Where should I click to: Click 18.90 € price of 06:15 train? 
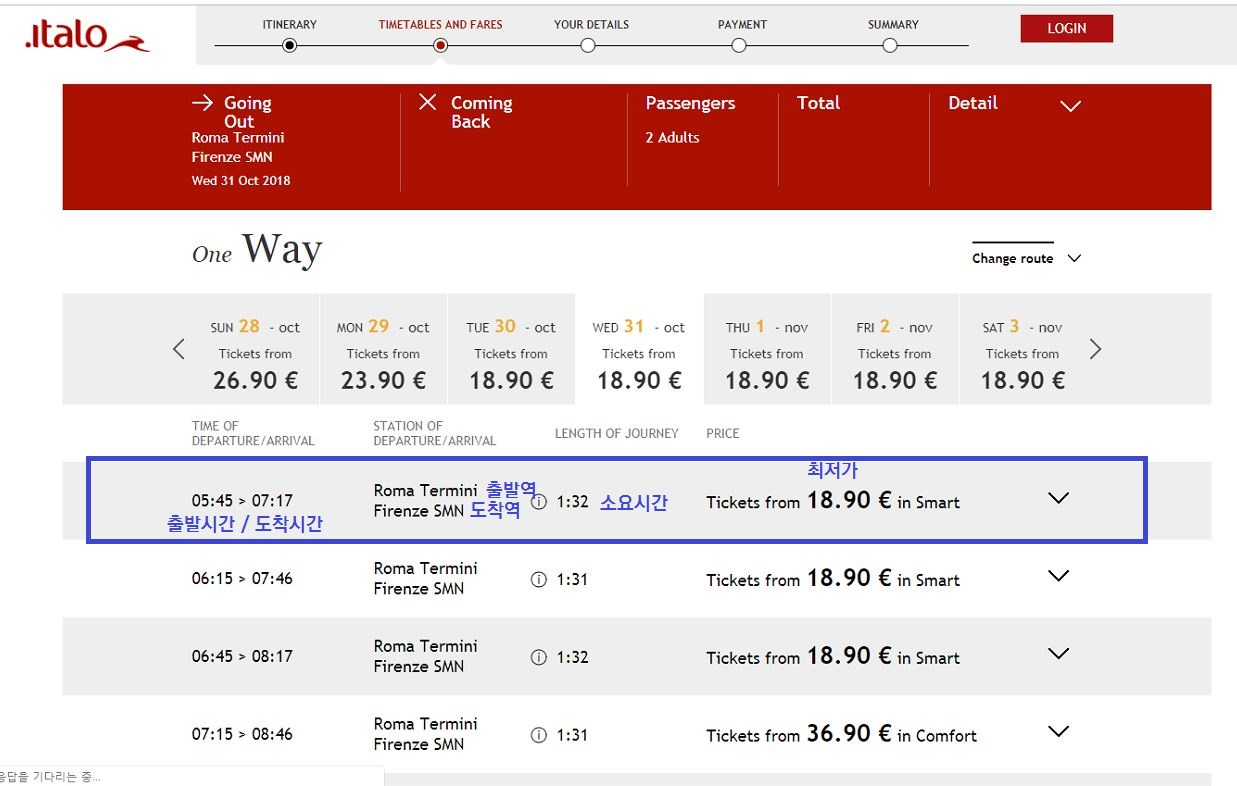(848, 578)
